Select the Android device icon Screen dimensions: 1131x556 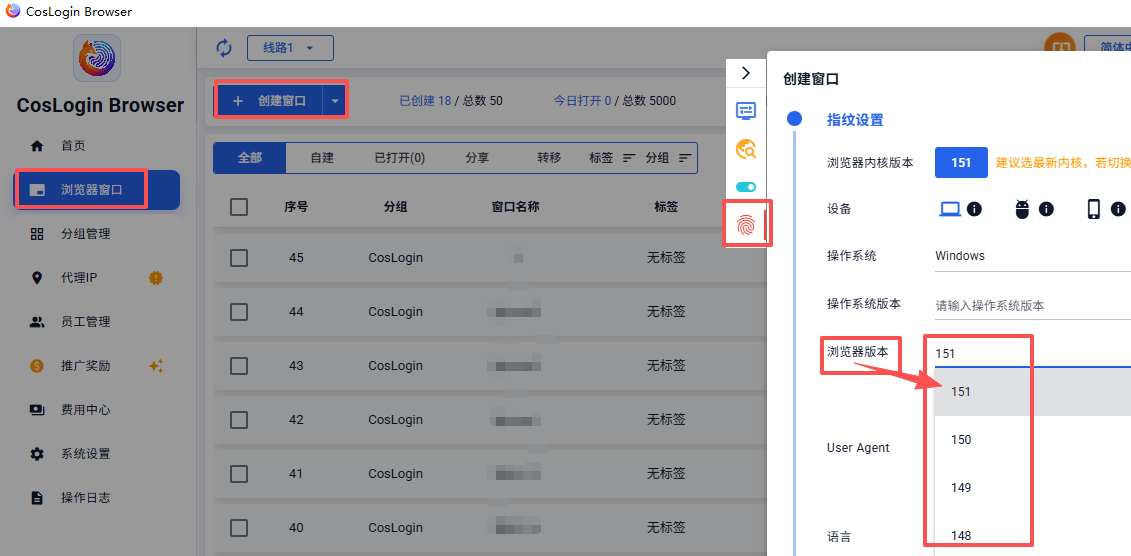(x=1021, y=209)
